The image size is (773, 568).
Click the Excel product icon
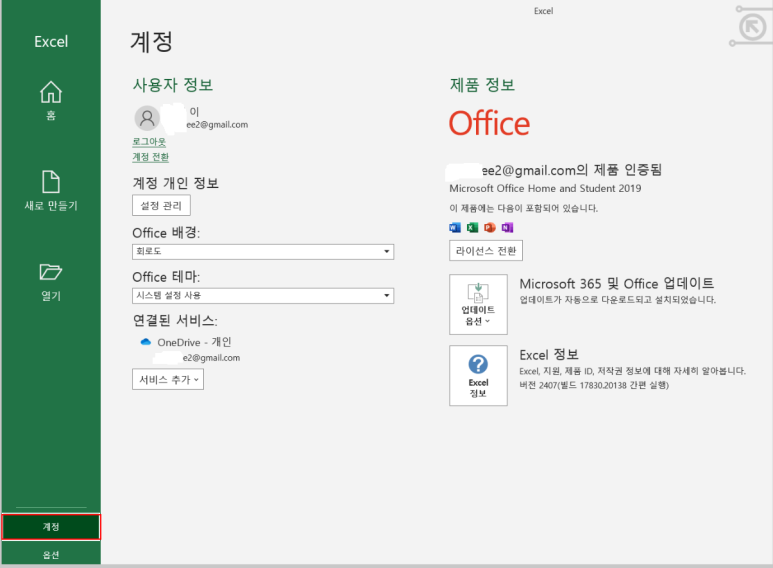472,227
